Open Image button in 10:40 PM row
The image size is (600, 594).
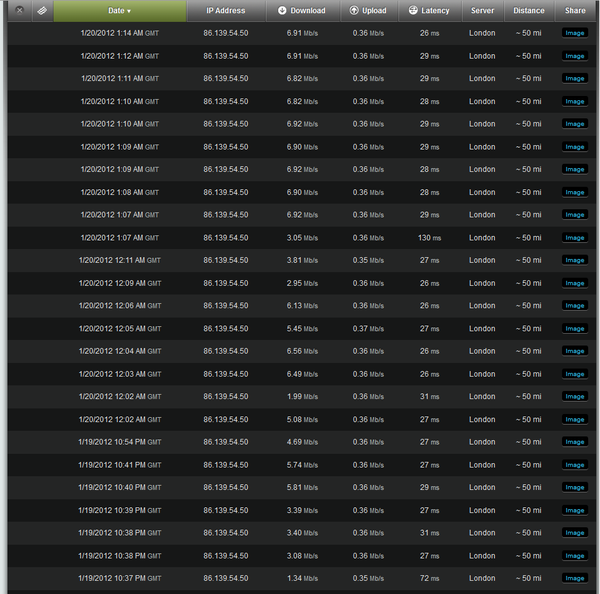pyautogui.click(x=575, y=487)
